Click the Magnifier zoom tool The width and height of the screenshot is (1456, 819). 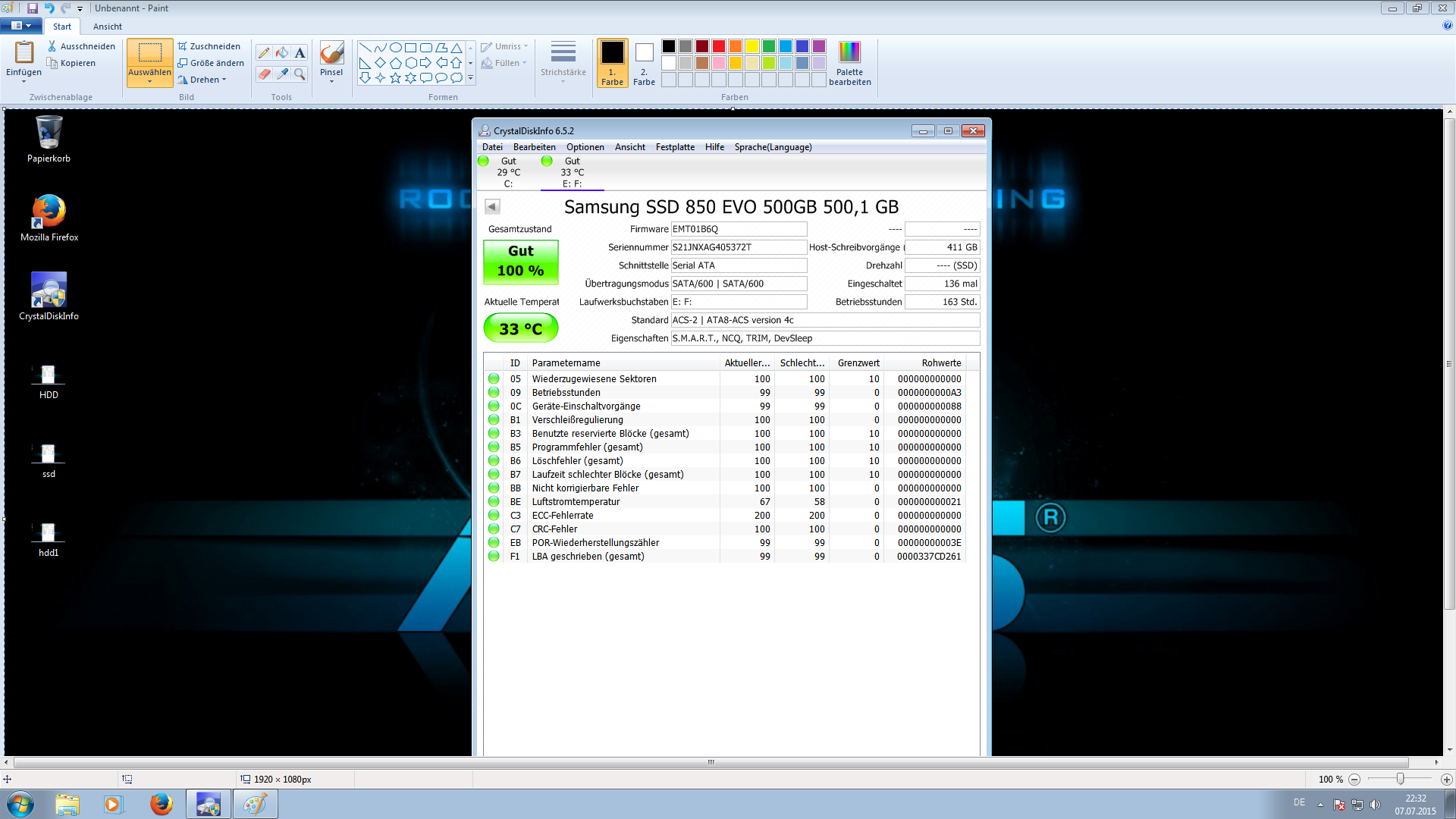click(300, 74)
